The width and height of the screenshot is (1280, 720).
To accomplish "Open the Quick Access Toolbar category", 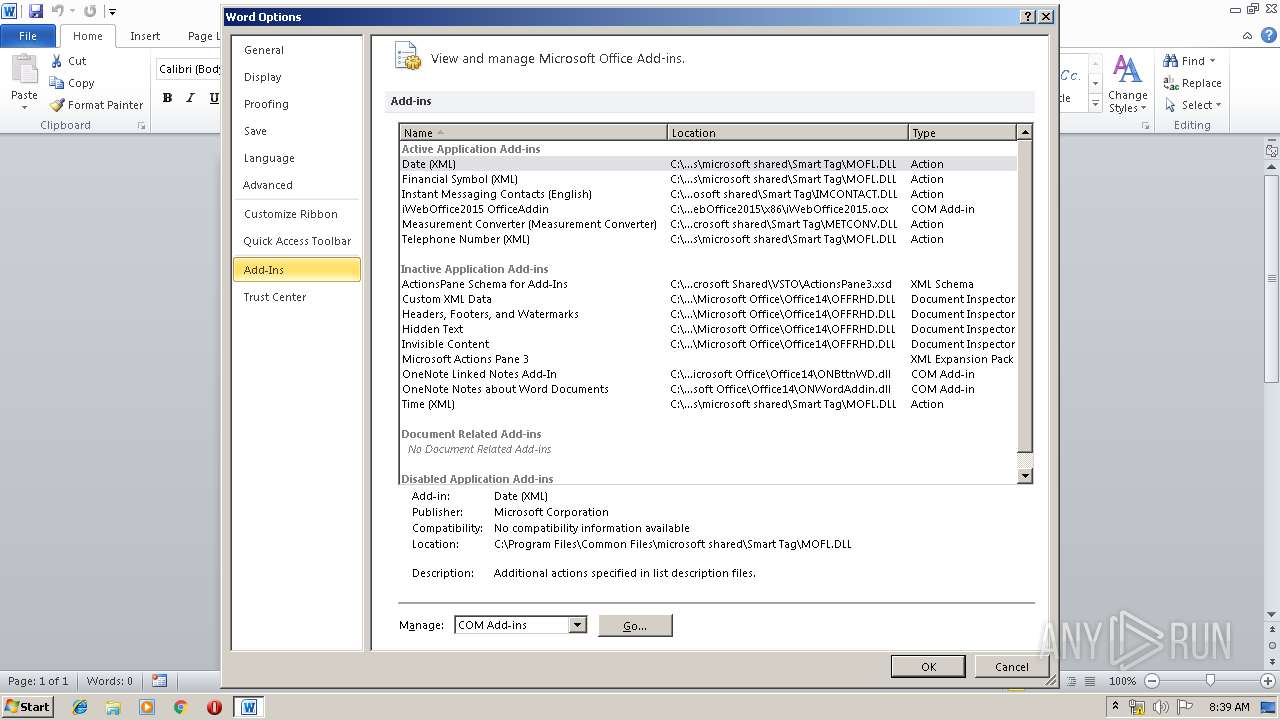I will pos(297,241).
